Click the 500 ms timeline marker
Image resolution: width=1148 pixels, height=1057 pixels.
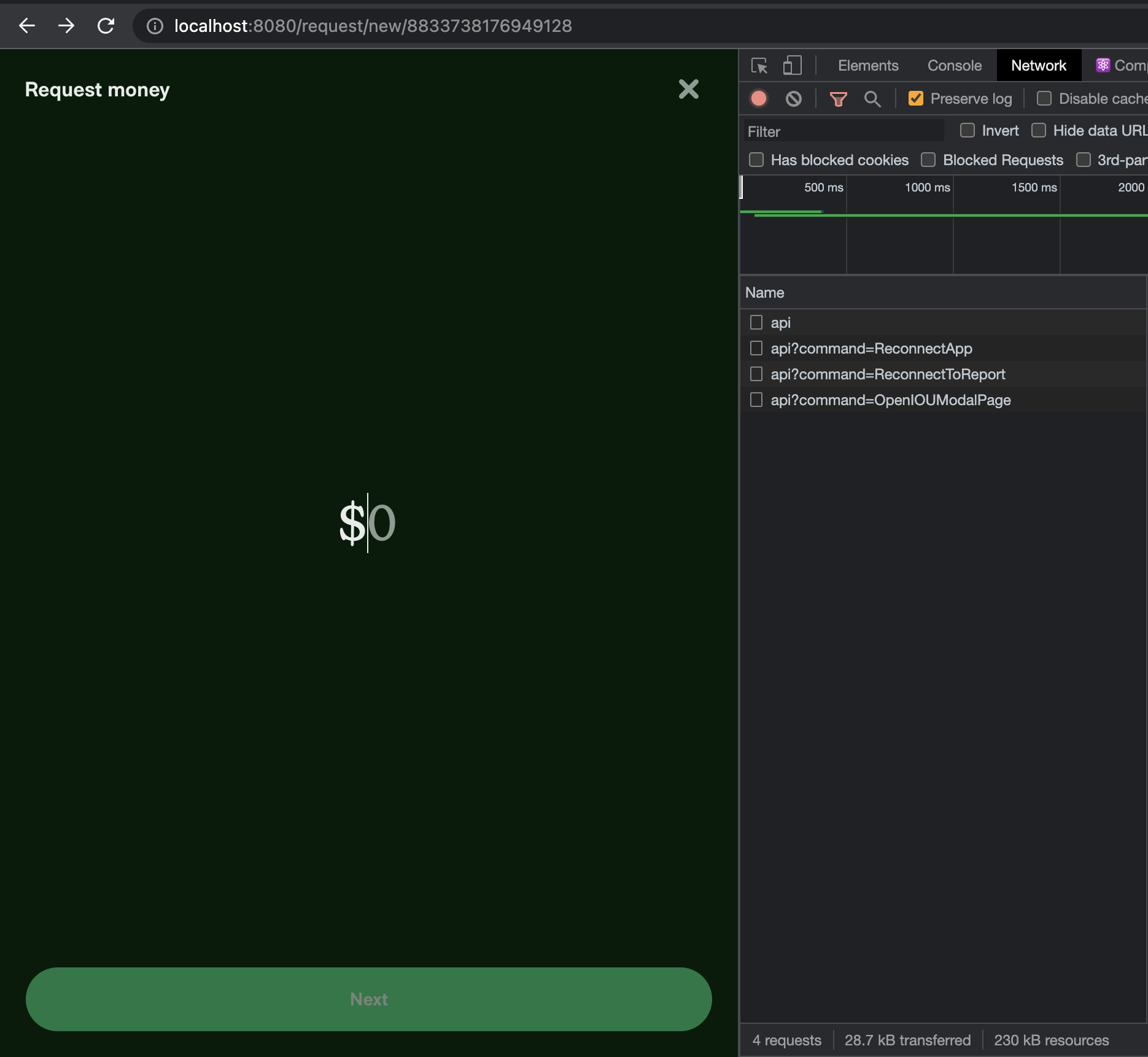tap(823, 187)
